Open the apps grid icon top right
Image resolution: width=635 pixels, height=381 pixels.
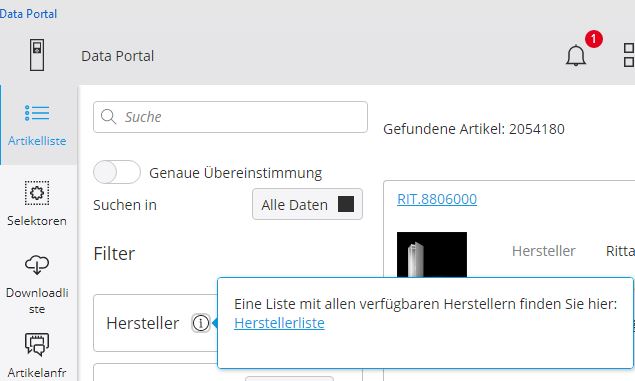coord(629,55)
